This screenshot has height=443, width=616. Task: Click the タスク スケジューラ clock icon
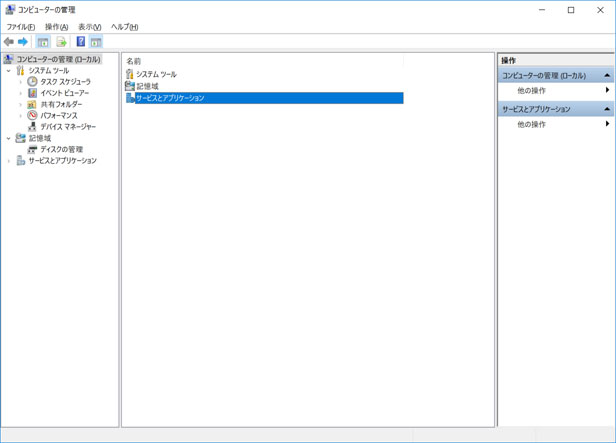[32, 81]
